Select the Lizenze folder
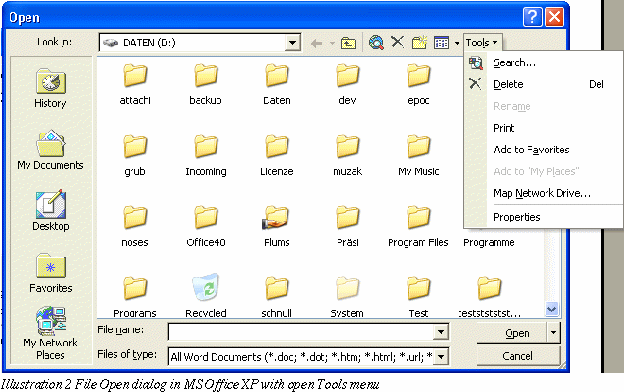625x392 pixels. pyautogui.click(x=277, y=155)
